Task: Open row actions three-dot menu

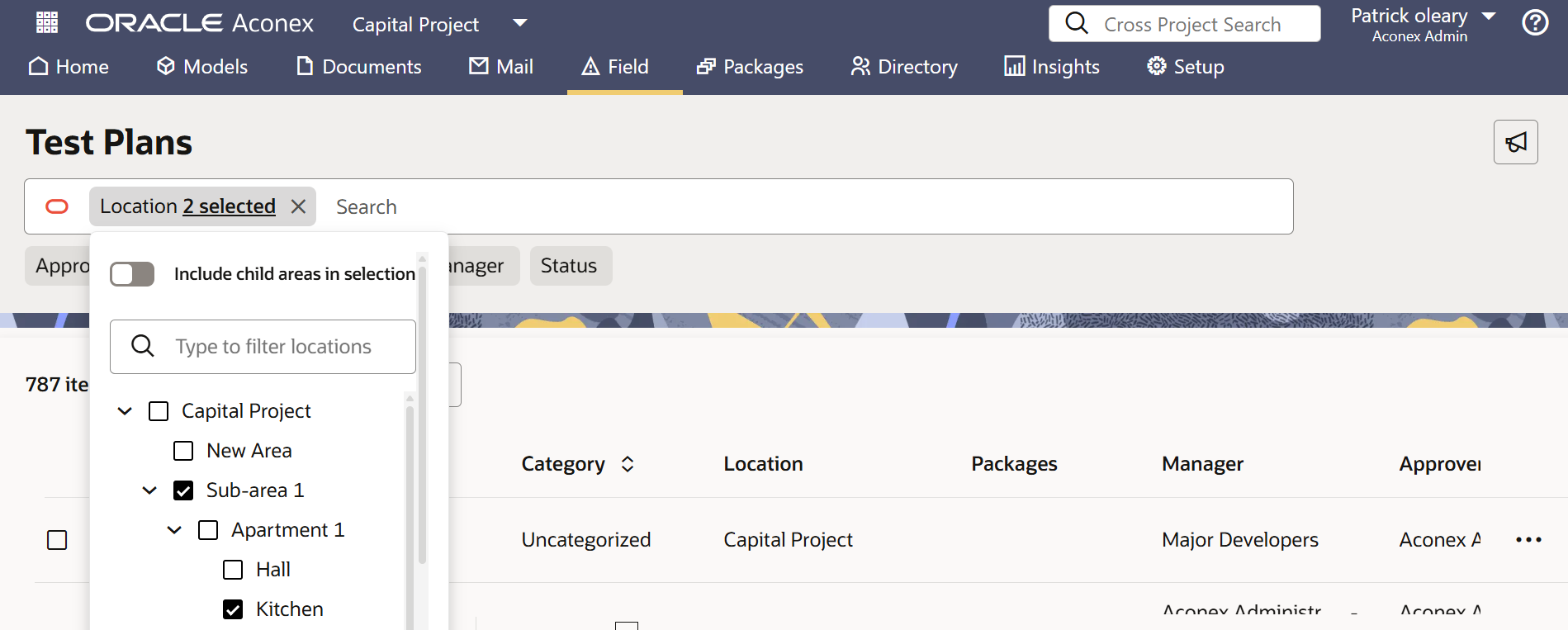Action: 1528,540
